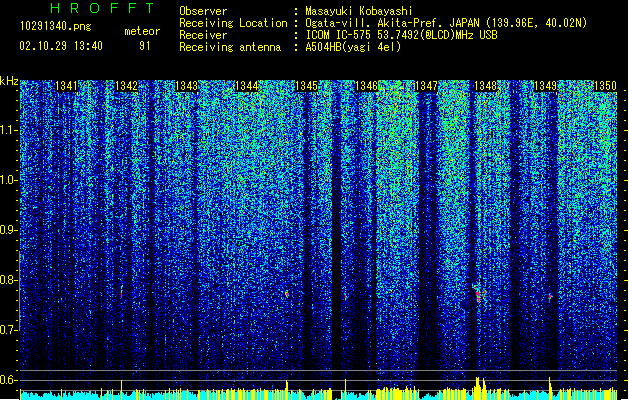Click the Observer label
This screenshot has height=400, width=629.
click(203, 11)
